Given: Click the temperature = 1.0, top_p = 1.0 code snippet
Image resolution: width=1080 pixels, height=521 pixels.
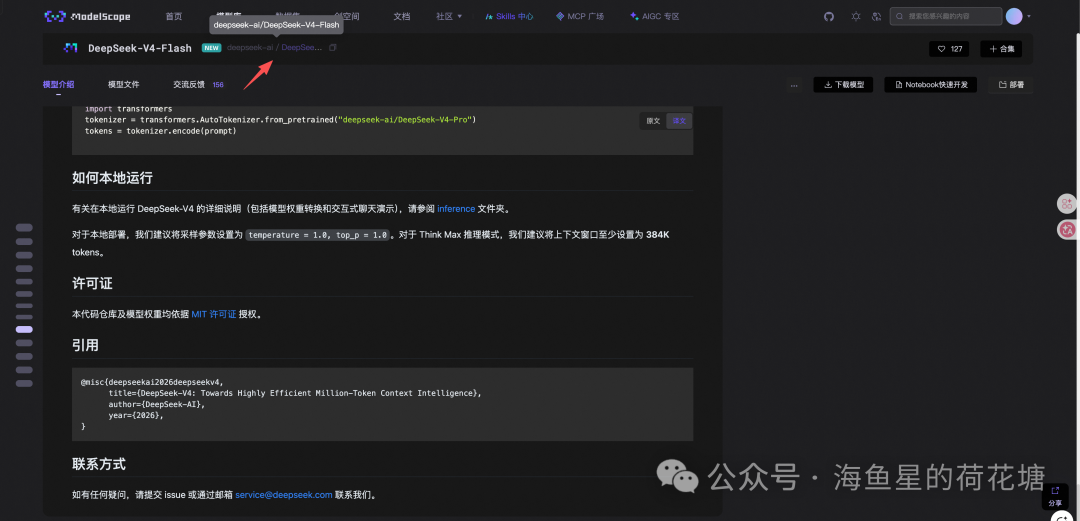Looking at the screenshot, I should (x=318, y=235).
